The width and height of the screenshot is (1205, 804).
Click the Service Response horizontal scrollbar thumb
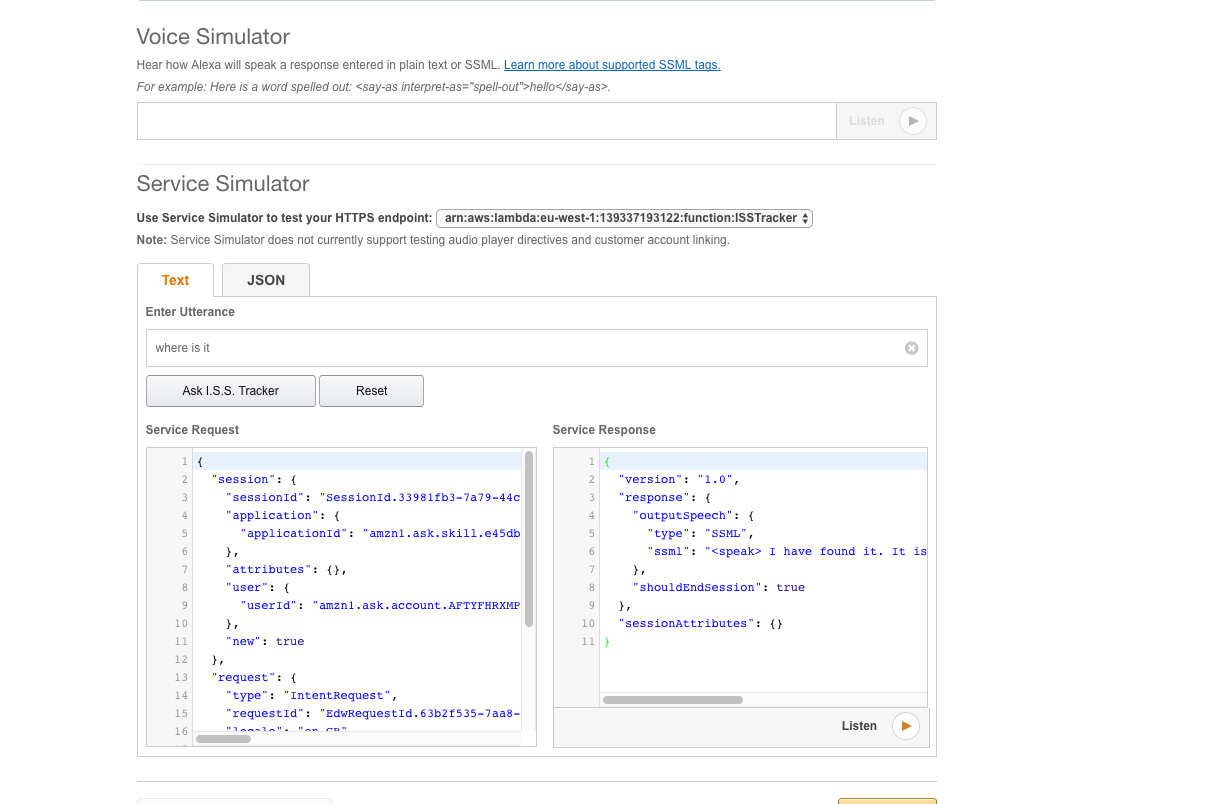672,700
